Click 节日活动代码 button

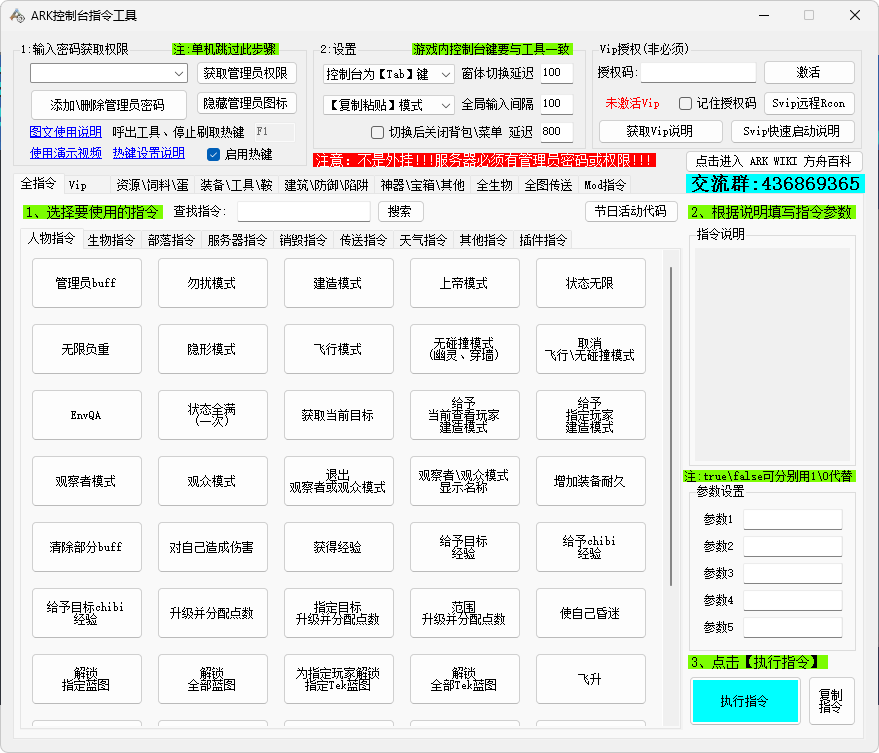click(x=631, y=211)
